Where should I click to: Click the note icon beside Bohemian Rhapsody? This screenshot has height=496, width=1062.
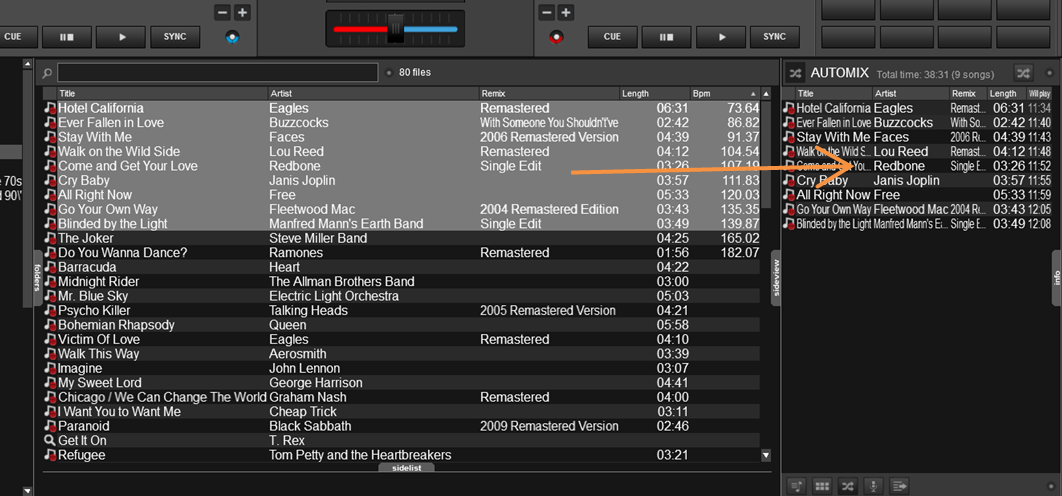tap(49, 325)
